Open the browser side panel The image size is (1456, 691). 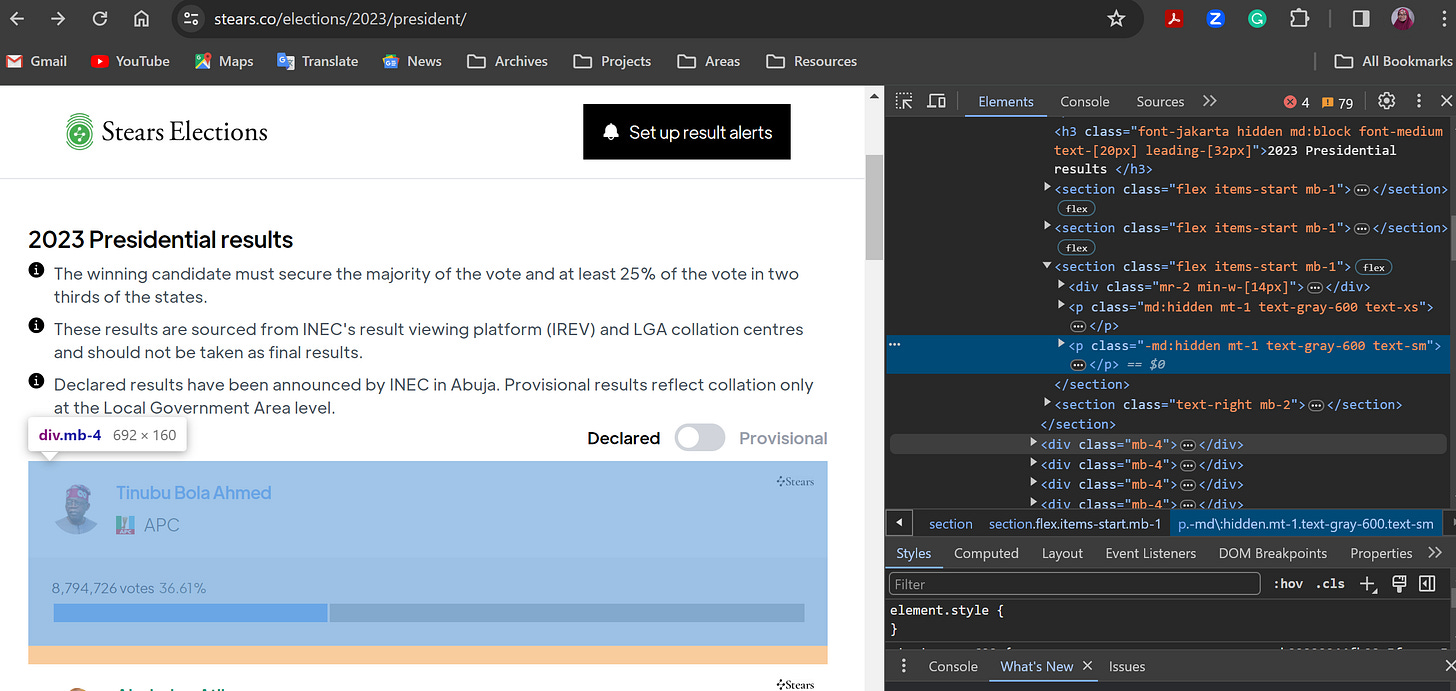(1361, 18)
